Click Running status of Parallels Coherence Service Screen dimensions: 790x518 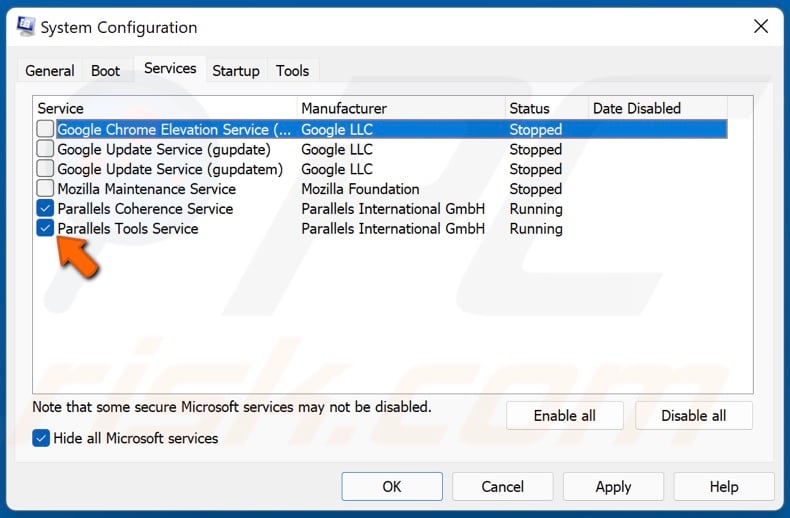pyautogui.click(x=536, y=209)
